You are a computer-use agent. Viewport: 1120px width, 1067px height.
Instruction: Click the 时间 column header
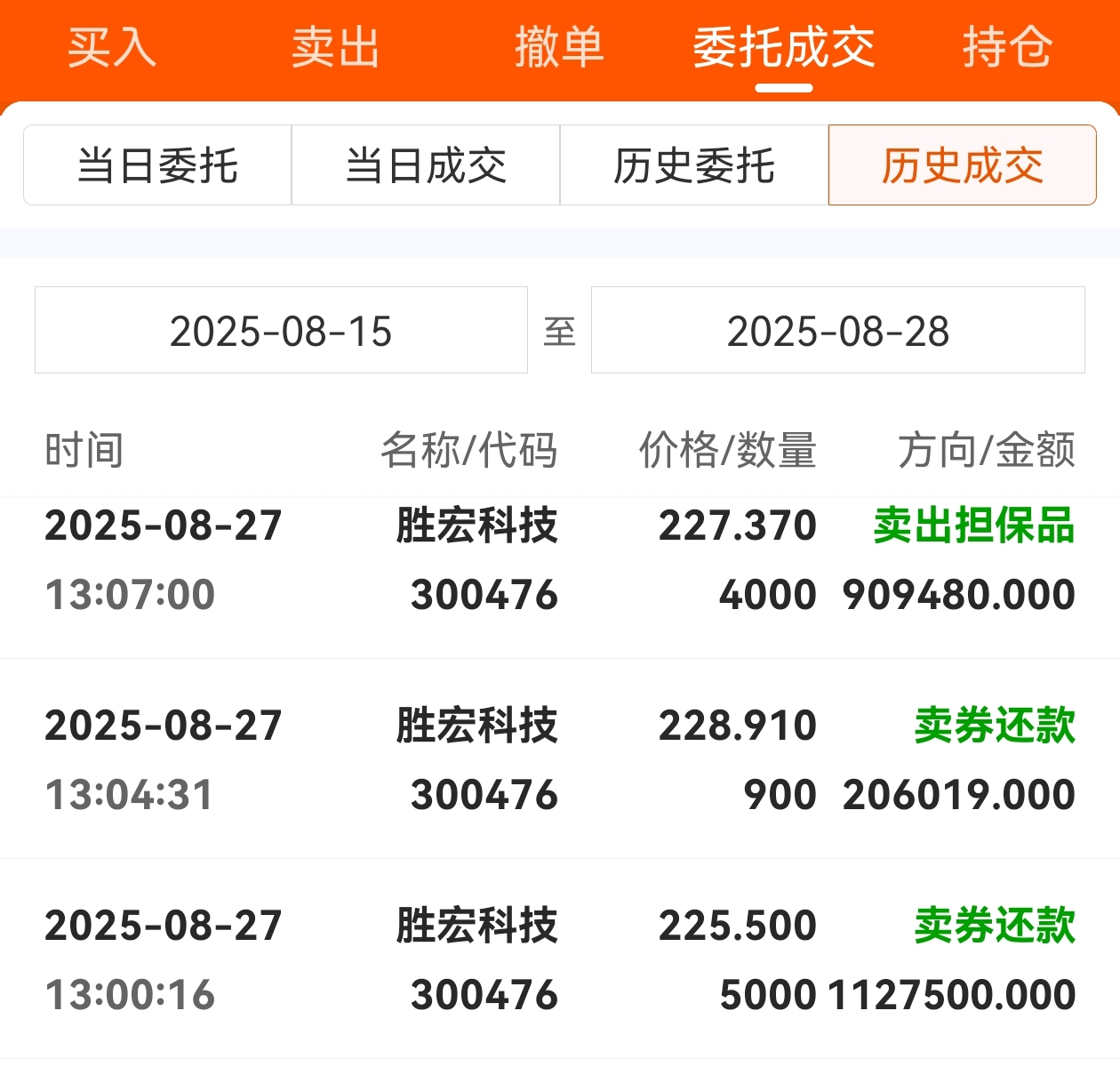click(84, 450)
